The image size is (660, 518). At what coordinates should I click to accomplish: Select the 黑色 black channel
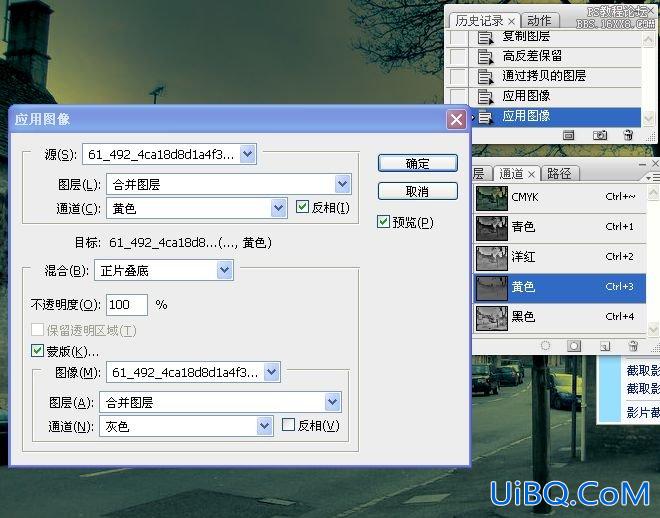(559, 317)
